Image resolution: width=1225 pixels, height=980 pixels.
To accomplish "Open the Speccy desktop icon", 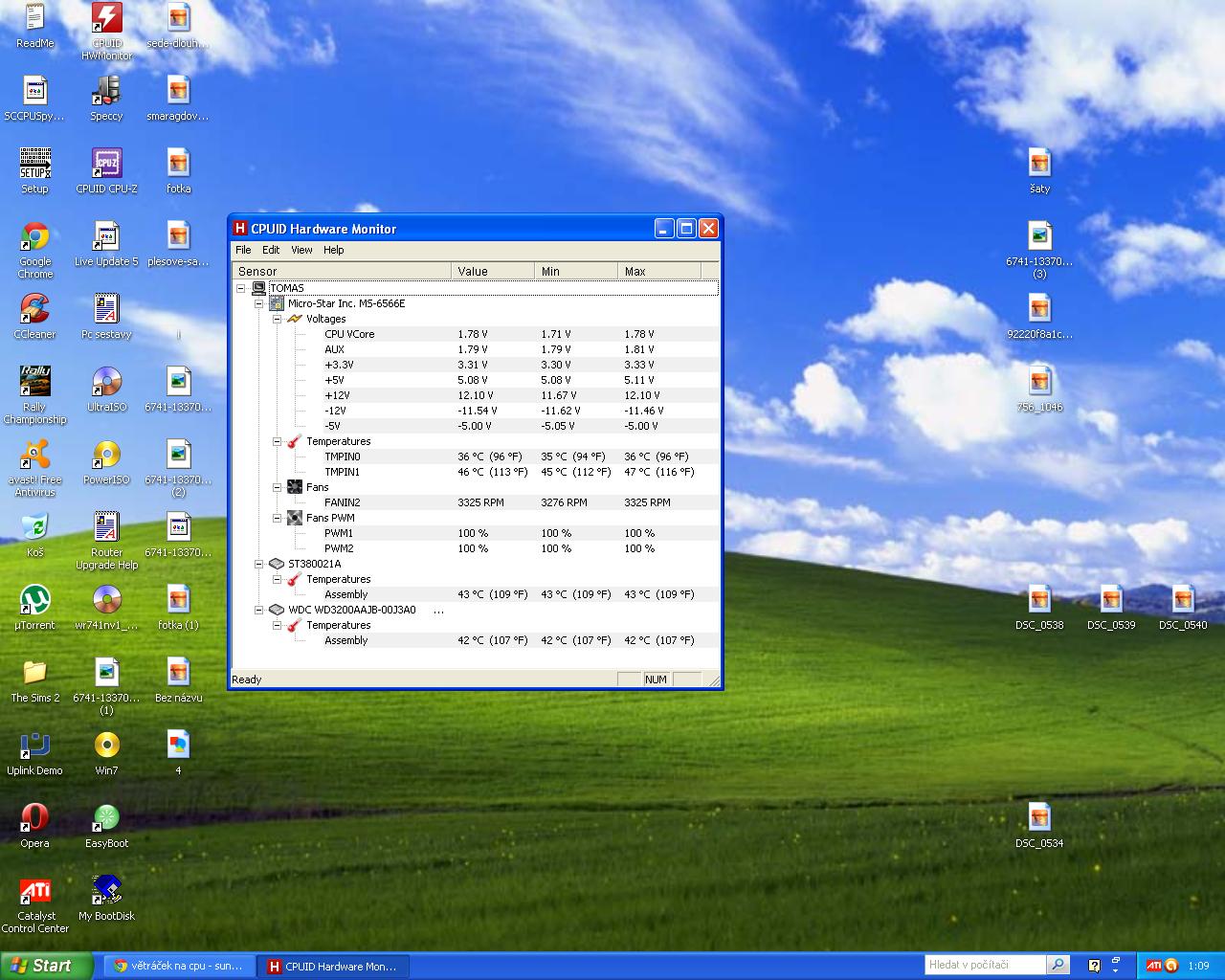I will (106, 100).
